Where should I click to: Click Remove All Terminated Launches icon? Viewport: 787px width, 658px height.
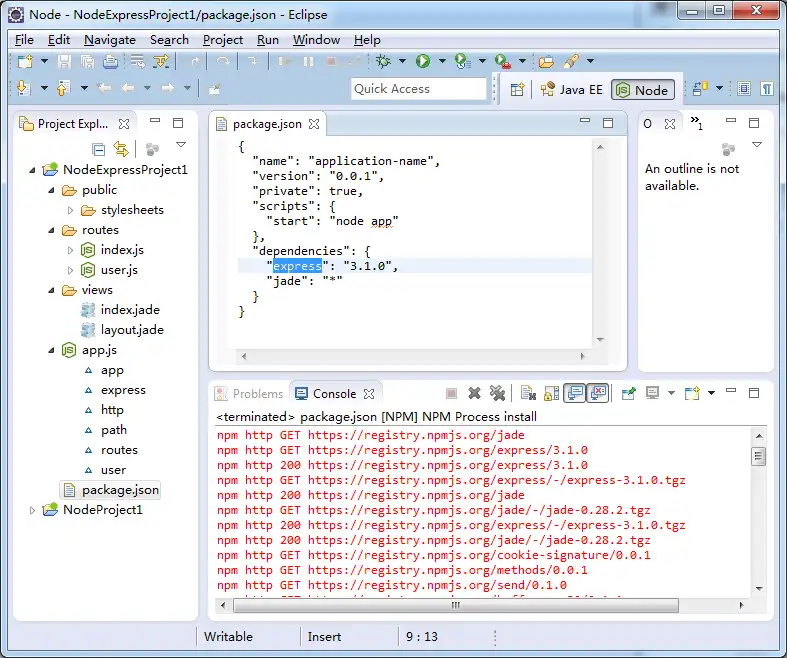[x=497, y=393]
